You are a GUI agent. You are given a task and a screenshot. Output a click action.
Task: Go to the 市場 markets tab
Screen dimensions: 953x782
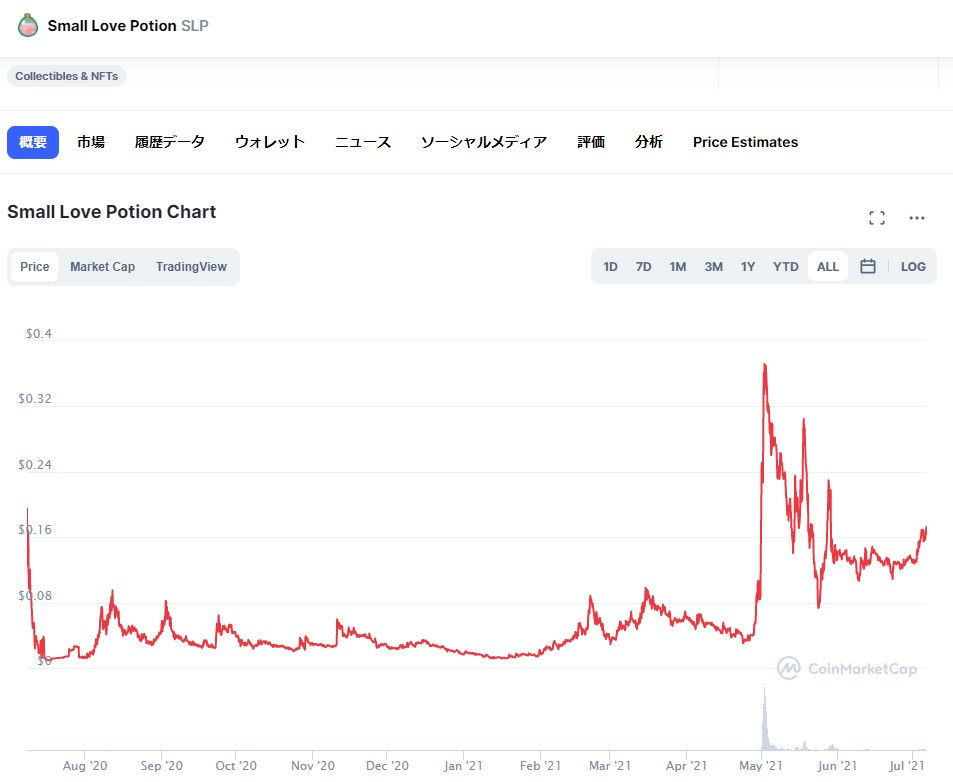click(91, 142)
